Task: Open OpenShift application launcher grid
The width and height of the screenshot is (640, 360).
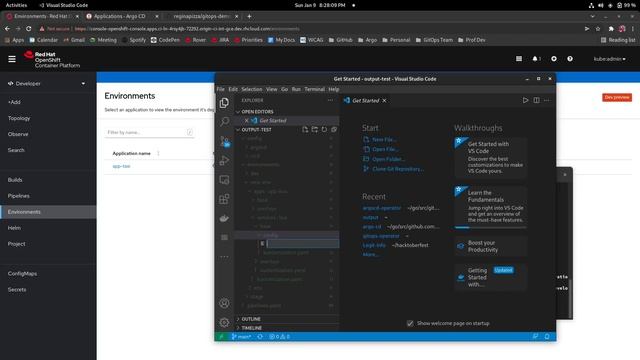Action: 519,59
